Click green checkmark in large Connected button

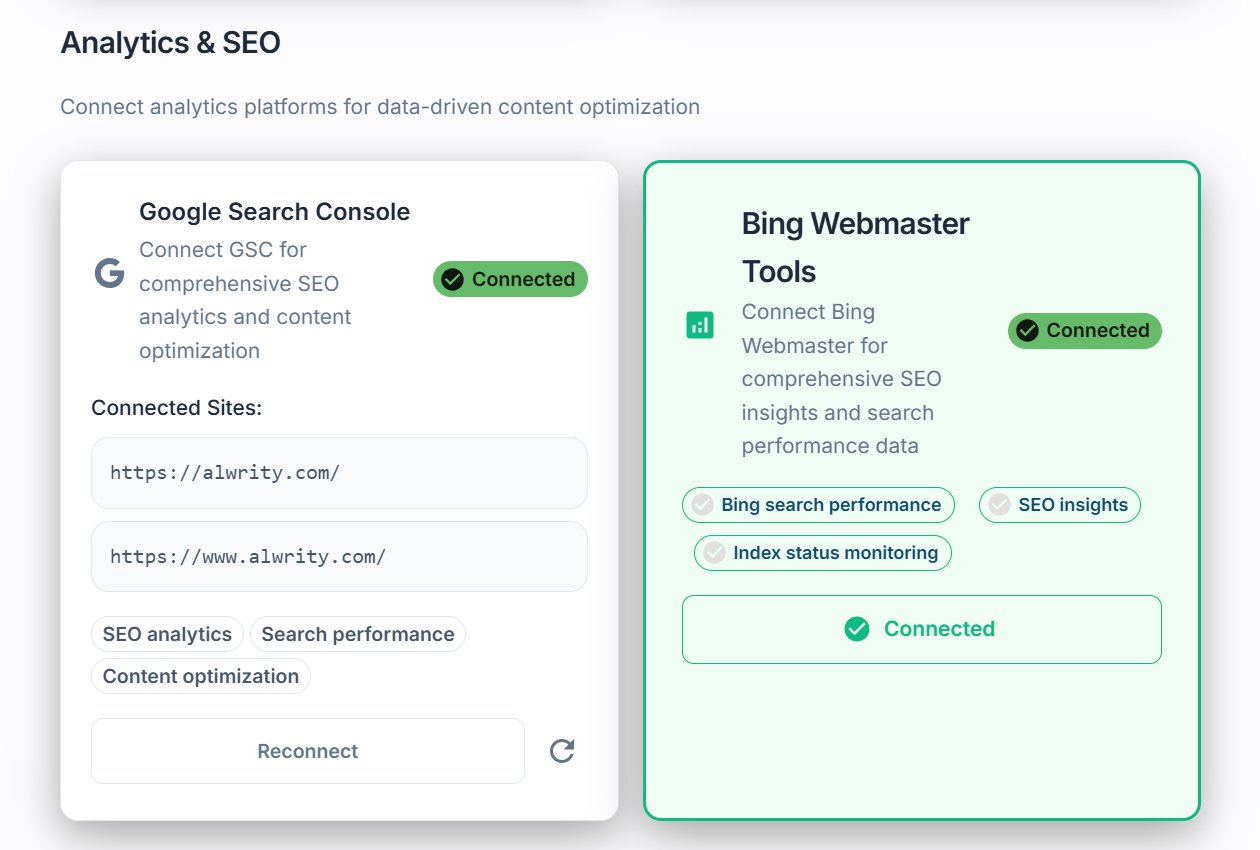(857, 629)
